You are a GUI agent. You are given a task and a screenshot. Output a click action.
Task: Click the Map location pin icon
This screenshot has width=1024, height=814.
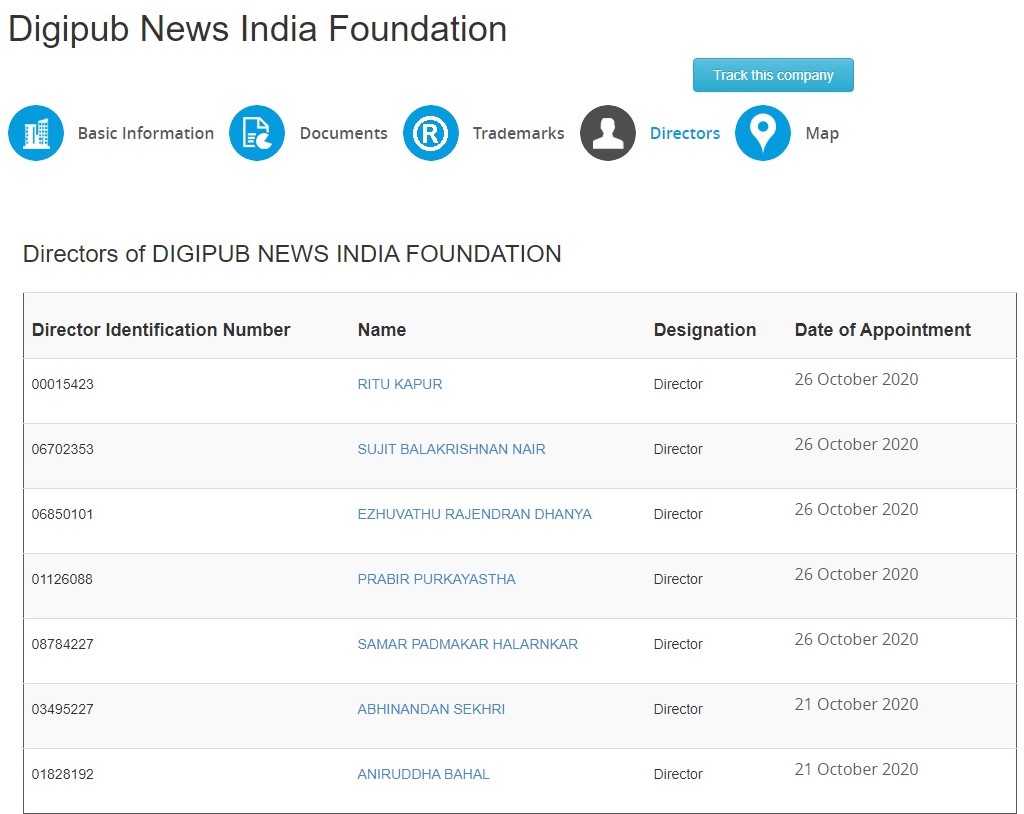[763, 133]
